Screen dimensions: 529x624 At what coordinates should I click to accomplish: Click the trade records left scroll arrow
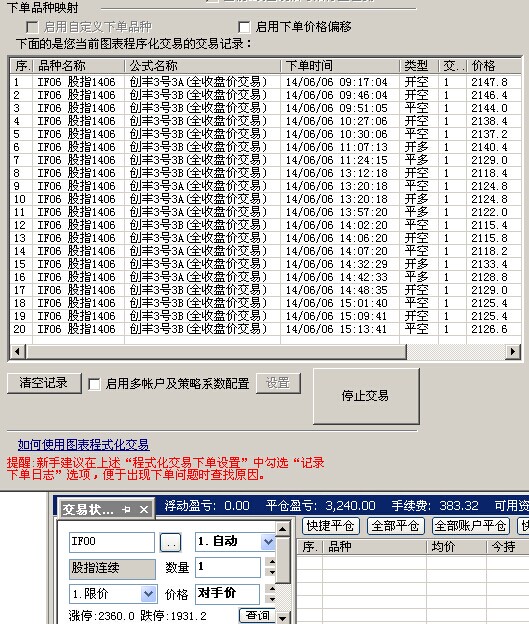coord(18,351)
